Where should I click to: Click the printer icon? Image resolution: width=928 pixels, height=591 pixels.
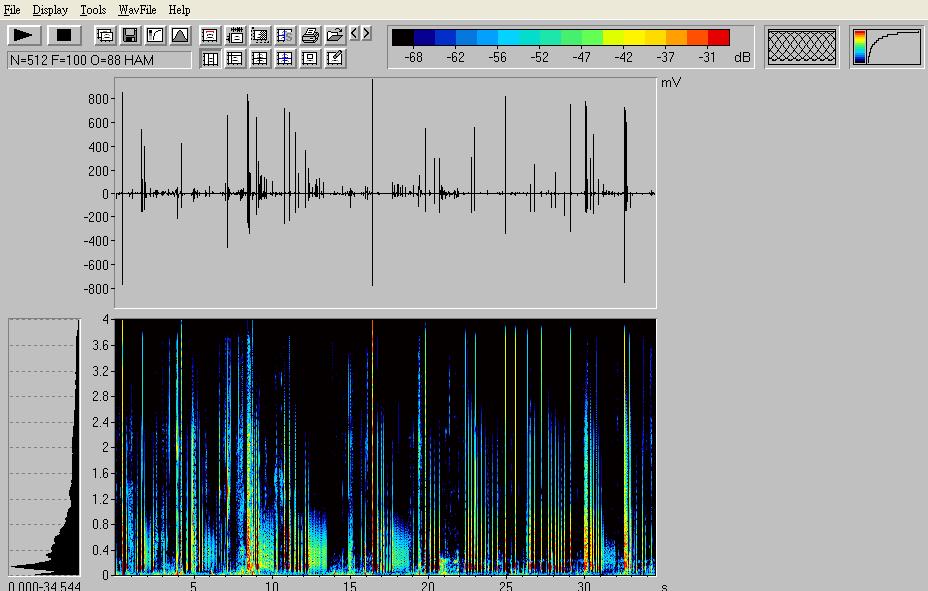coord(310,35)
